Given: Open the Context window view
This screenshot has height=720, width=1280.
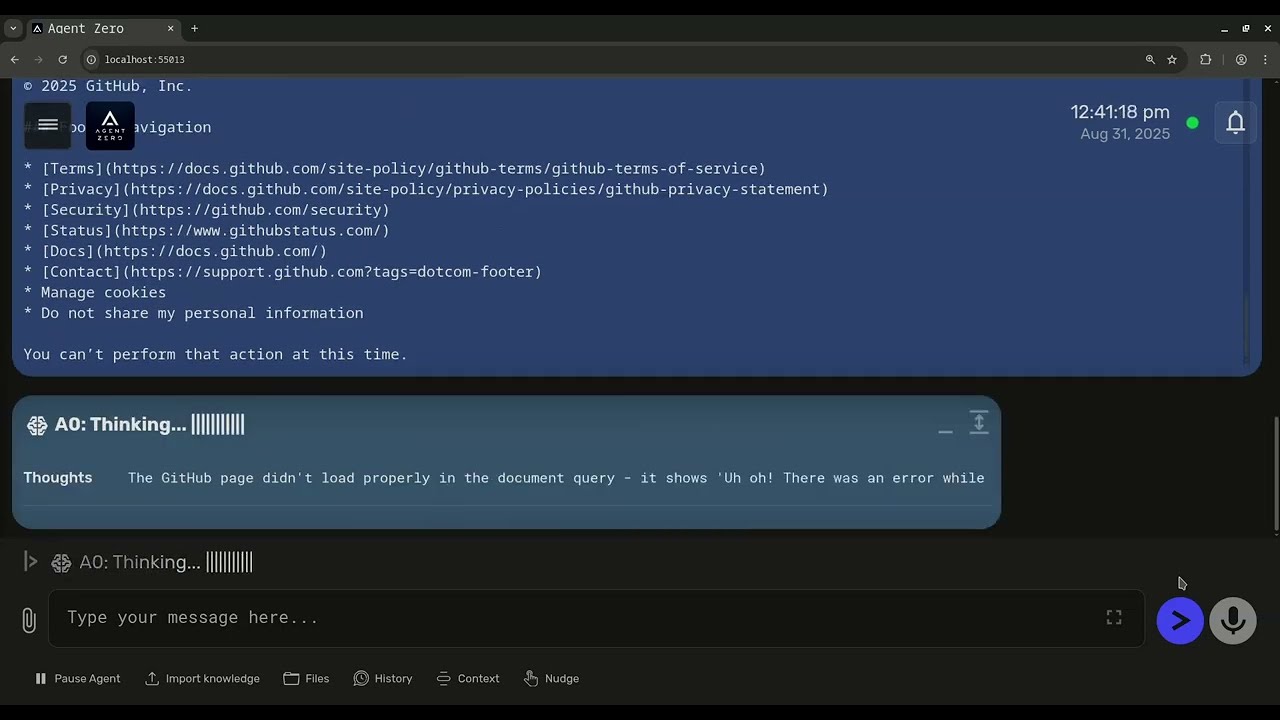Looking at the screenshot, I should click(468, 678).
